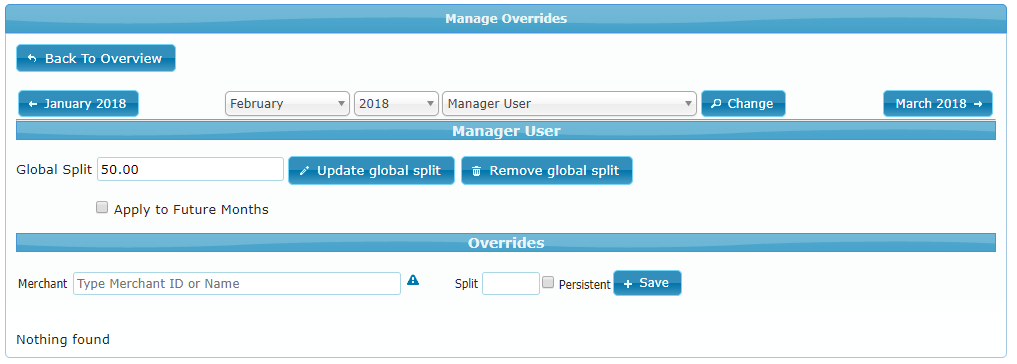Click the Overrides section heading
1017x364 pixels.
pos(506,243)
